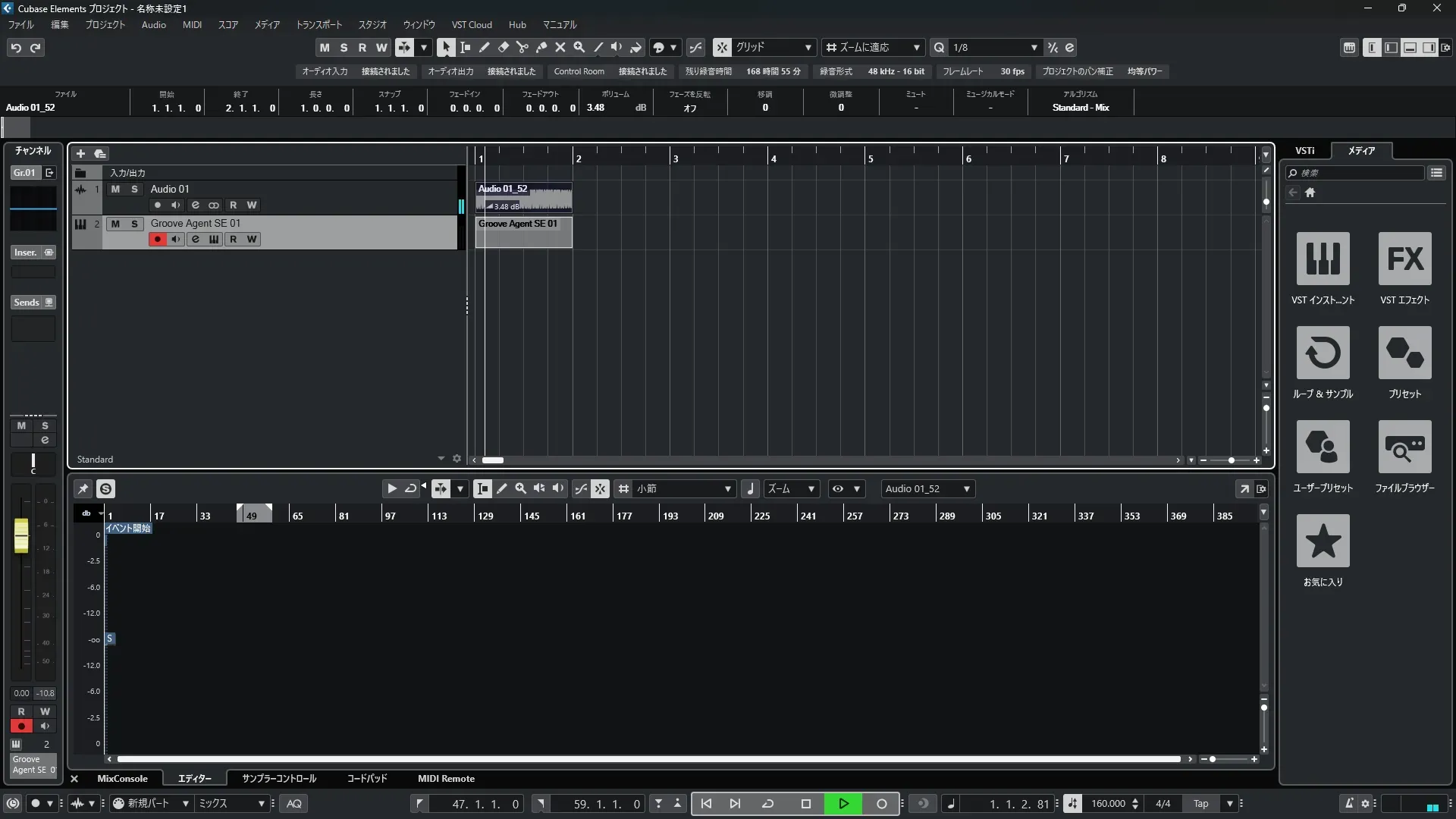Open the Transport menu
The image size is (1456, 819).
tap(318, 24)
